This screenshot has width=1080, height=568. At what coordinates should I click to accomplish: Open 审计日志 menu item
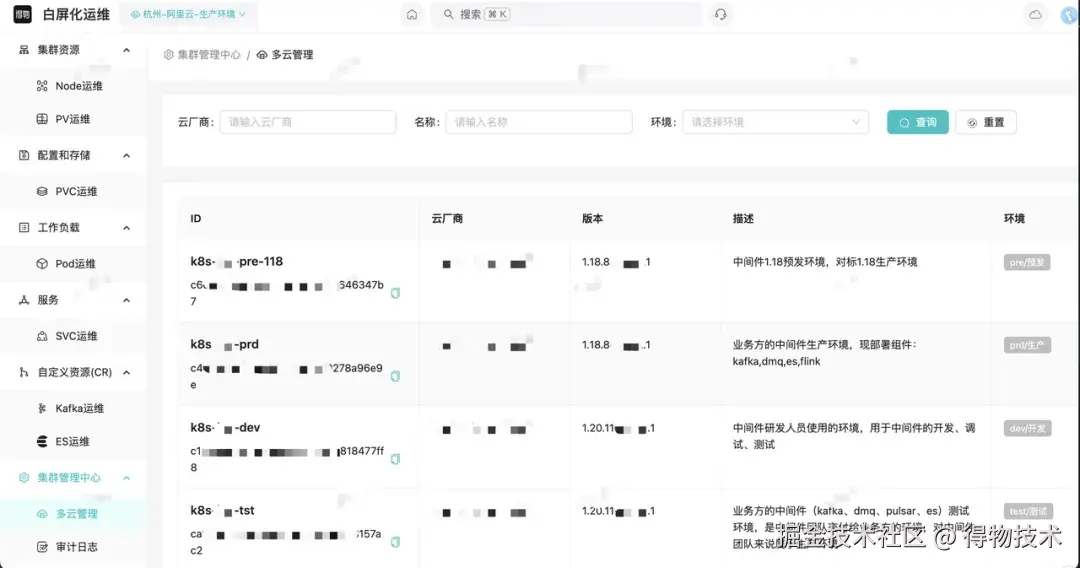[73, 547]
